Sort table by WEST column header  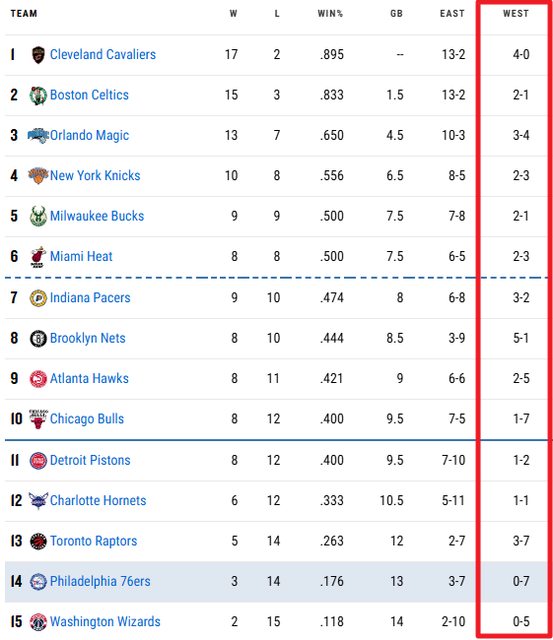515,13
